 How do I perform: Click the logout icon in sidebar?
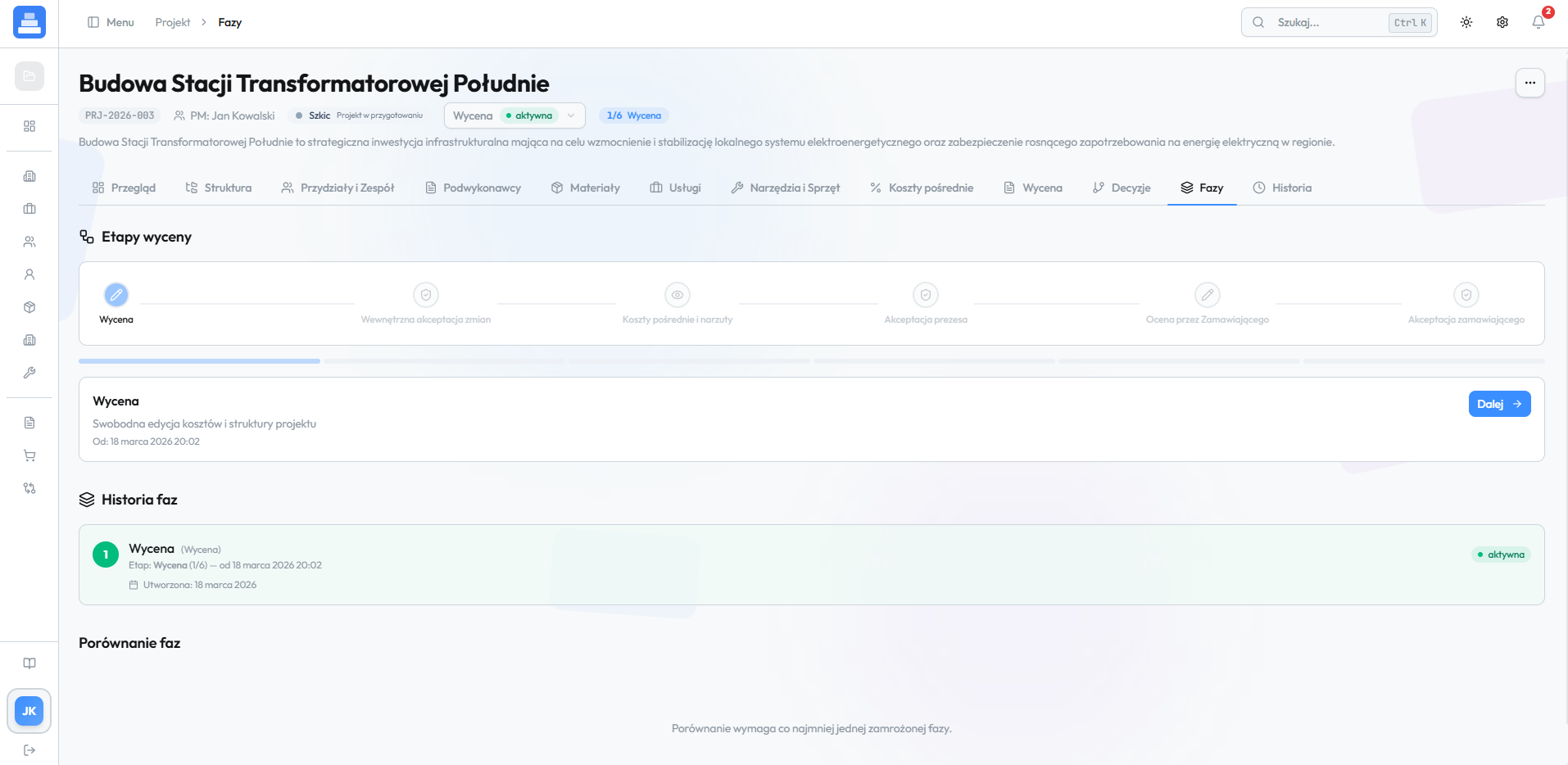click(29, 750)
